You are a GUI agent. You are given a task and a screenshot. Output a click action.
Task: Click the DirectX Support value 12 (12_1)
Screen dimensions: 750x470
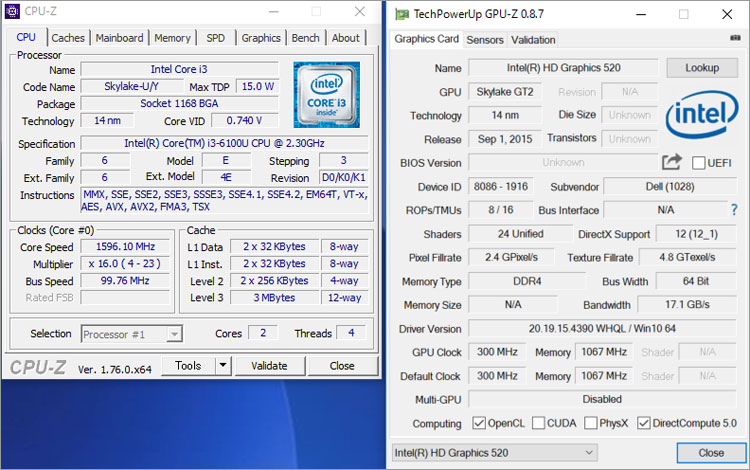click(696, 234)
